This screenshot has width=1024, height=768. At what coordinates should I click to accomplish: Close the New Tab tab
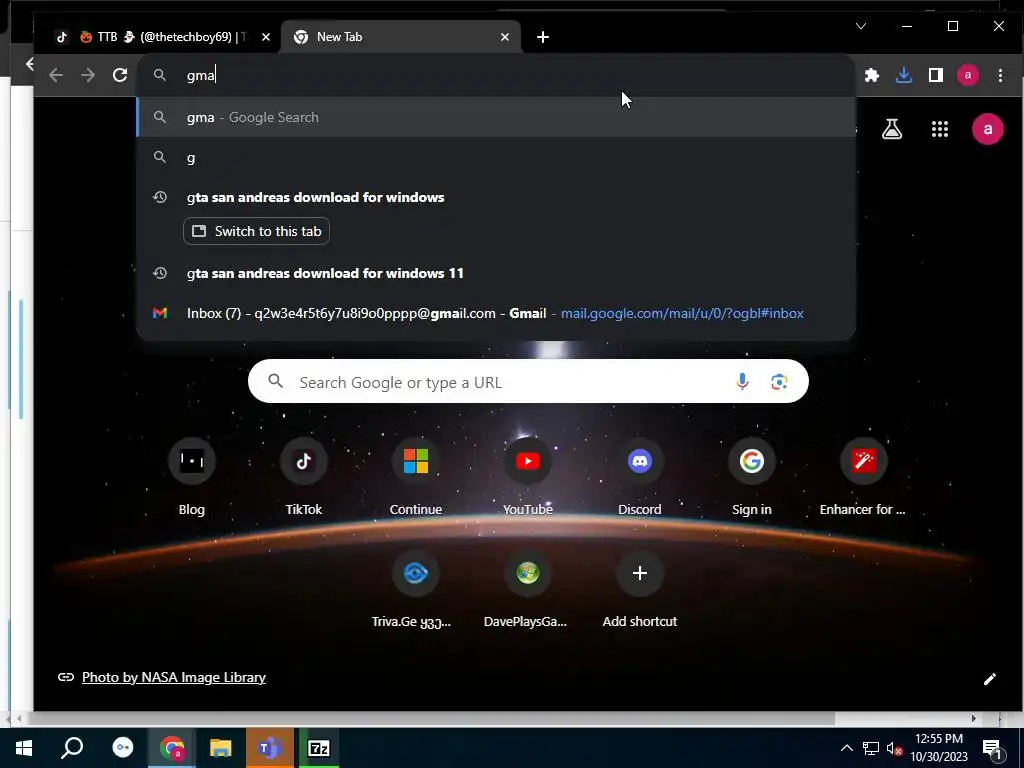click(505, 37)
